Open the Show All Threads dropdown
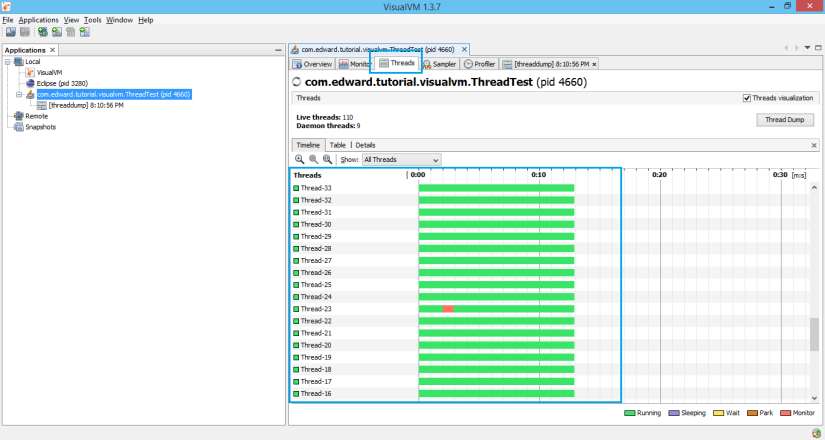Image resolution: width=825 pixels, height=440 pixels. point(401,159)
